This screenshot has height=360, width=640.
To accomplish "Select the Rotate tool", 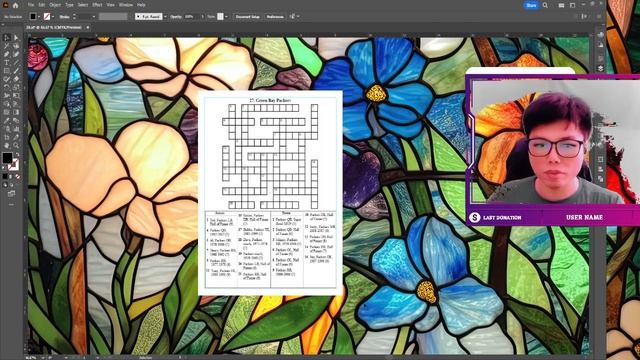I will tap(7, 87).
